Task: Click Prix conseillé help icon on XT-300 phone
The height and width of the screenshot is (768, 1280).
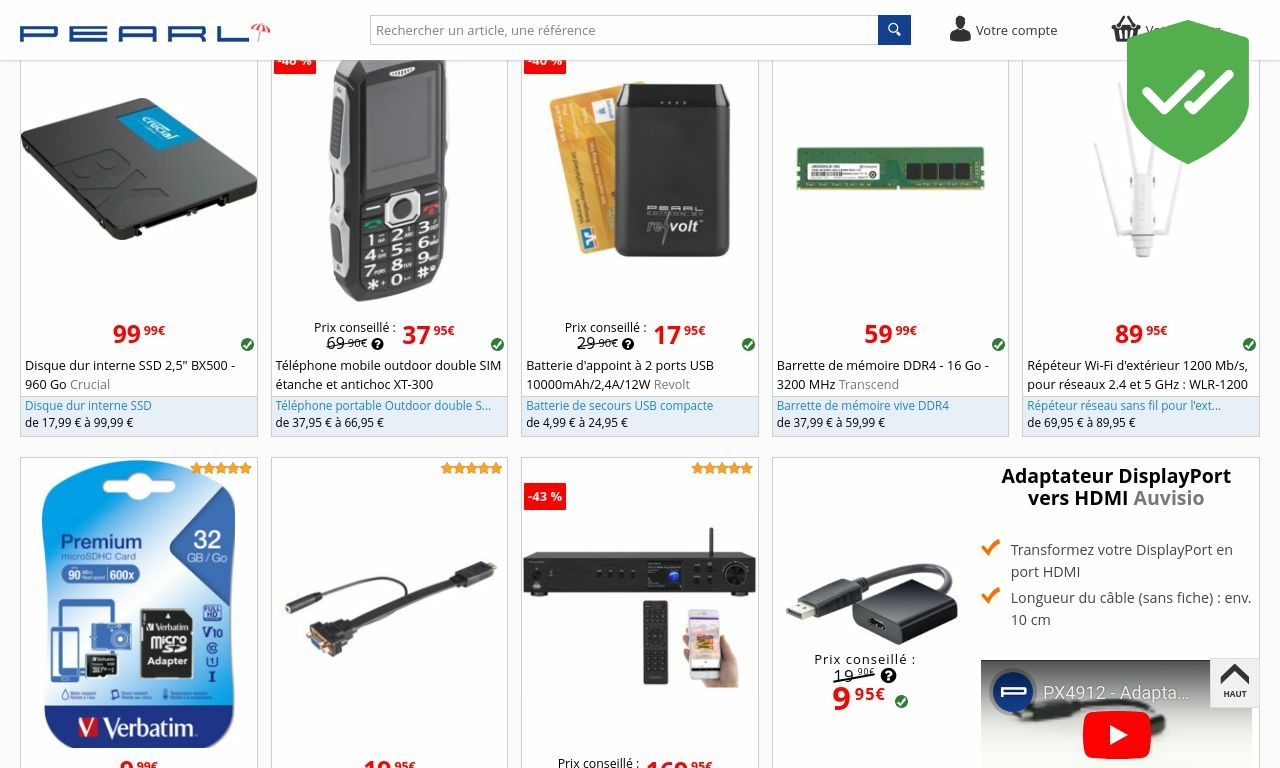Action: pos(377,344)
